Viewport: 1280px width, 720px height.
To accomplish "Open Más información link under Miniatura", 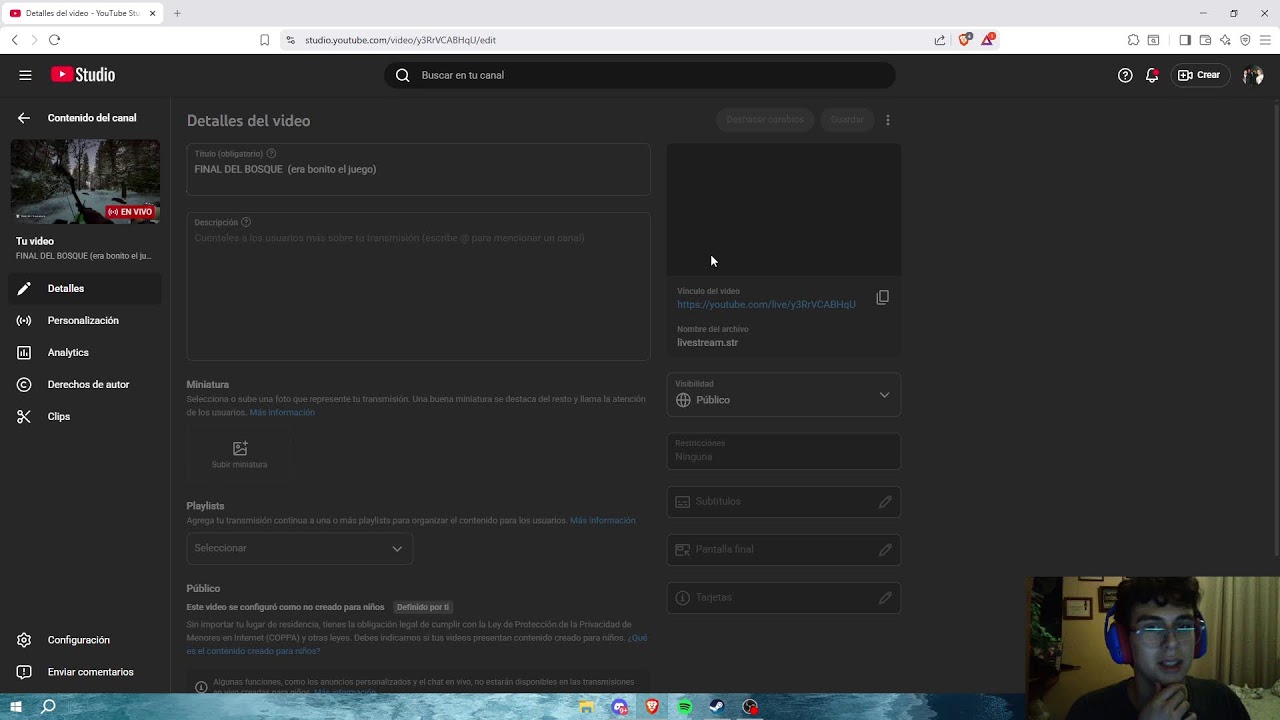I will coord(282,412).
